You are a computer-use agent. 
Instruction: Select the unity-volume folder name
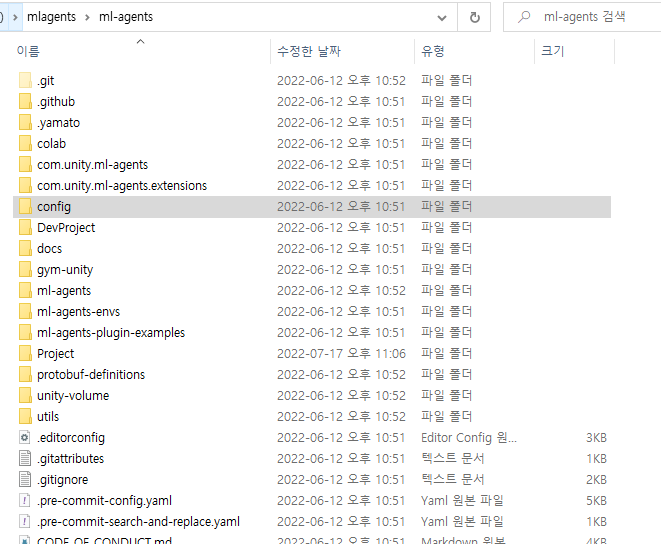tap(73, 396)
